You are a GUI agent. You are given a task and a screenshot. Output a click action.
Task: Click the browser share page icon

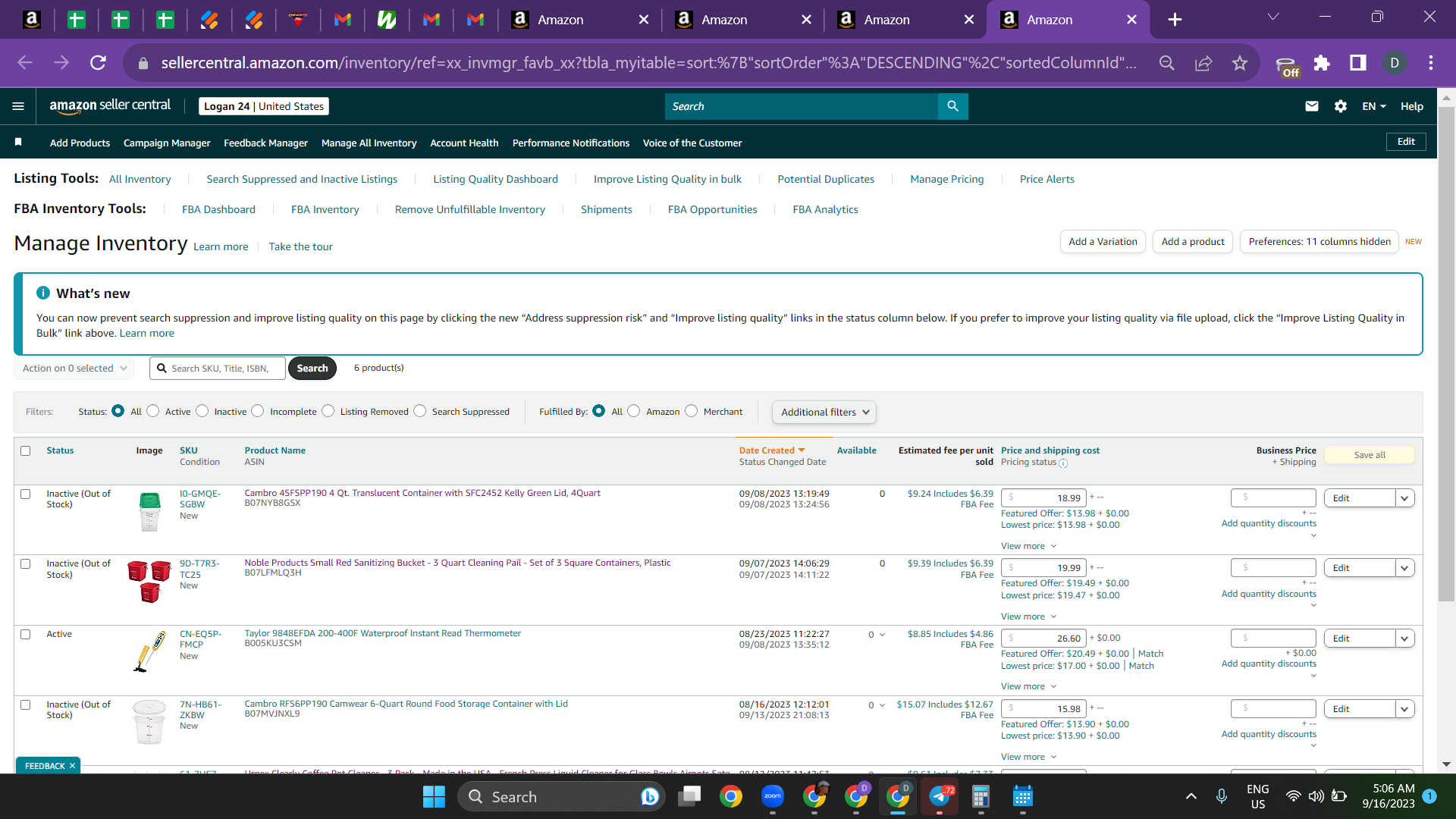click(x=1203, y=63)
